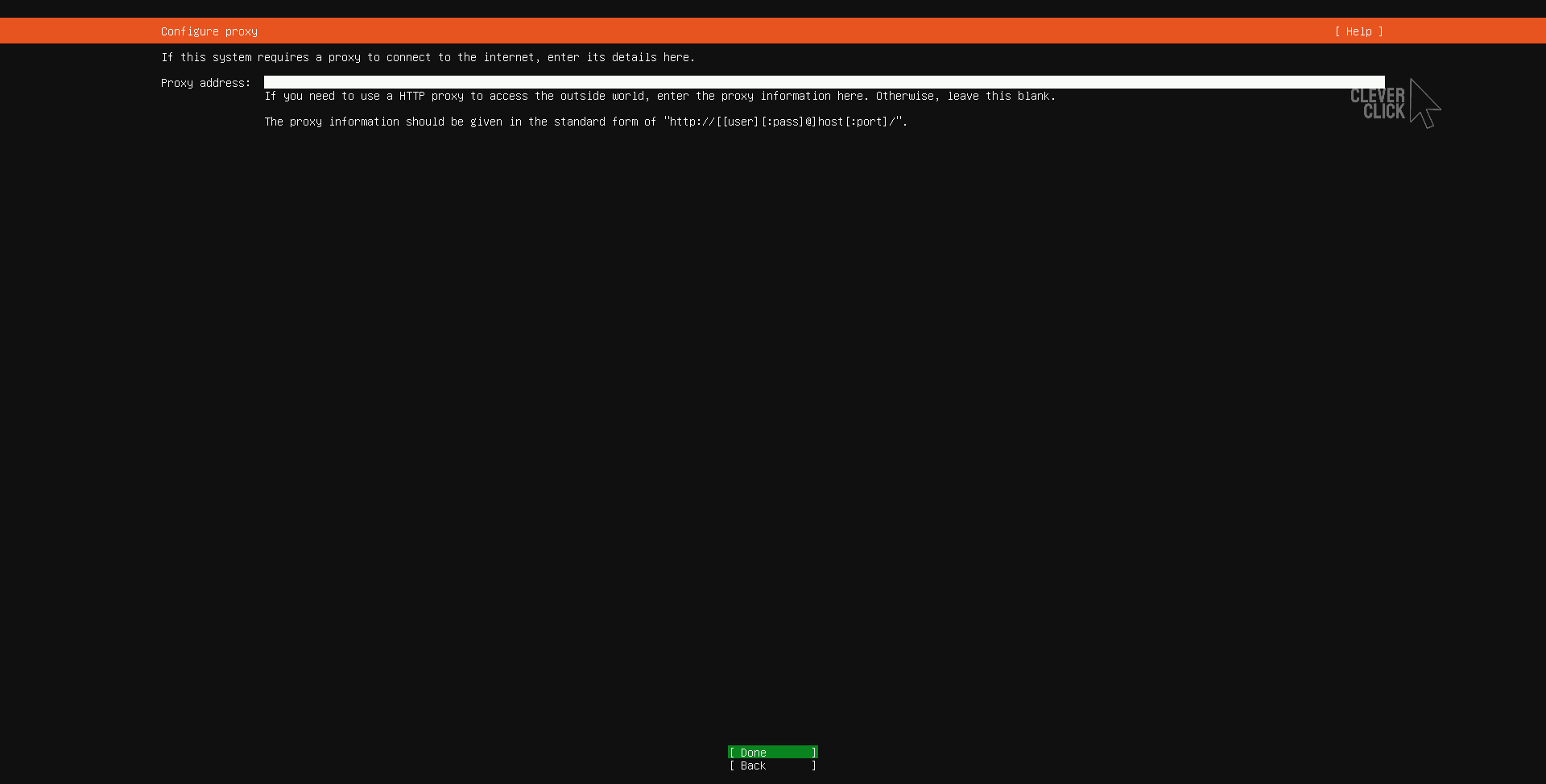1546x784 pixels.
Task: Click empty center of orange header bar
Action: (773, 31)
